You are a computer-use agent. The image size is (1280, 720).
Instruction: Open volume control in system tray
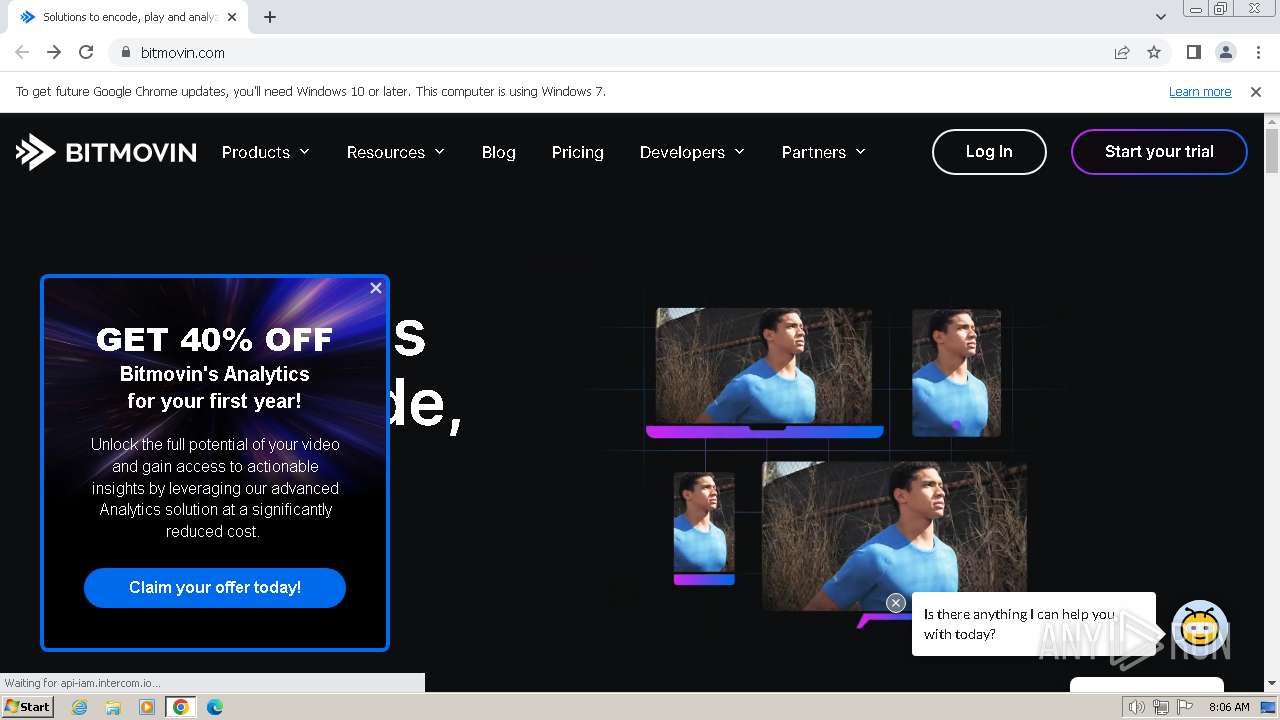click(x=1136, y=707)
